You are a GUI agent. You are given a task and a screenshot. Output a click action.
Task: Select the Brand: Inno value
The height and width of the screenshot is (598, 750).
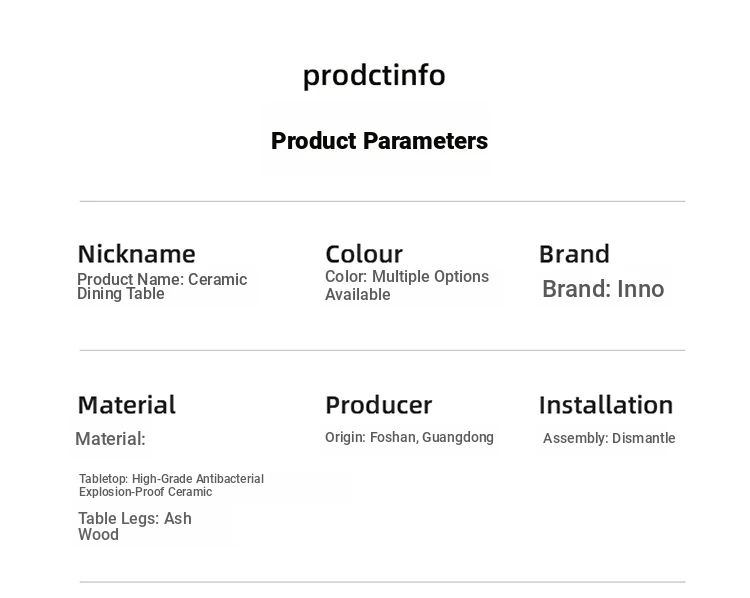pos(603,289)
